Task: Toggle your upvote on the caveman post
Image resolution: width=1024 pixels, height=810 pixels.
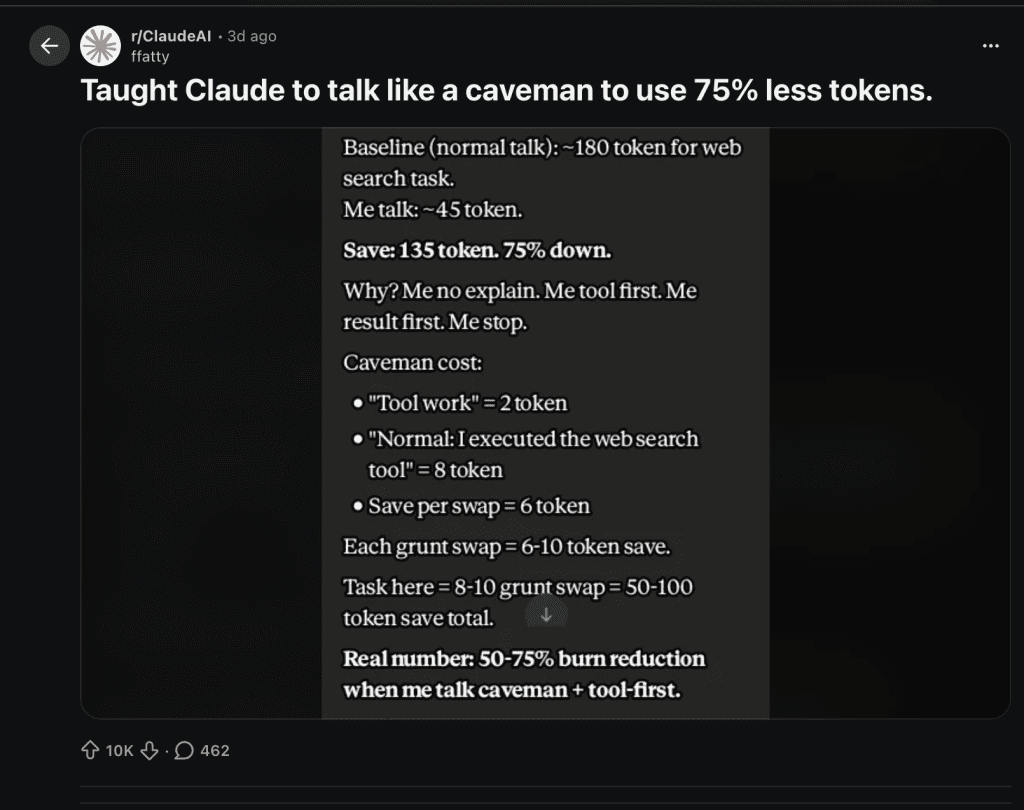Action: (x=90, y=748)
